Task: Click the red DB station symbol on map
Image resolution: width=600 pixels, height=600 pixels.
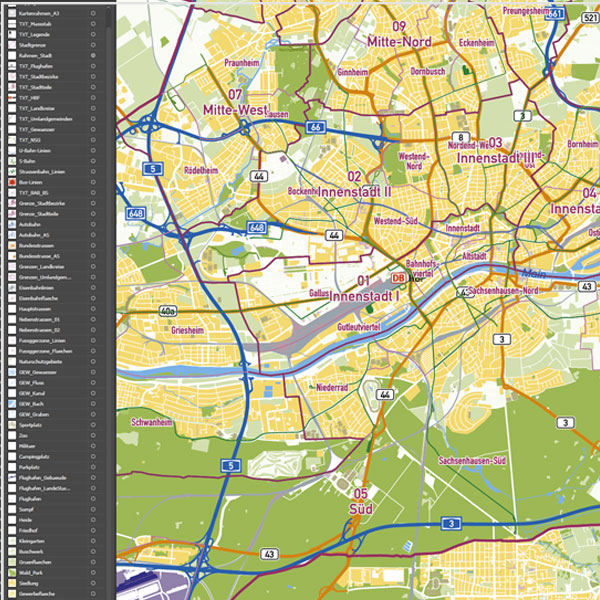Action: point(398,278)
